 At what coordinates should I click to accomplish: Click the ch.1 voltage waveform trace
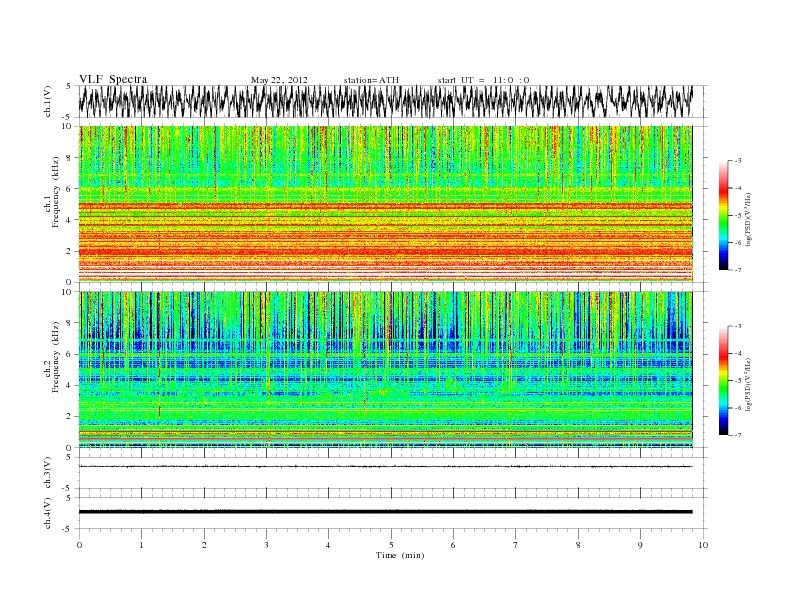385,101
